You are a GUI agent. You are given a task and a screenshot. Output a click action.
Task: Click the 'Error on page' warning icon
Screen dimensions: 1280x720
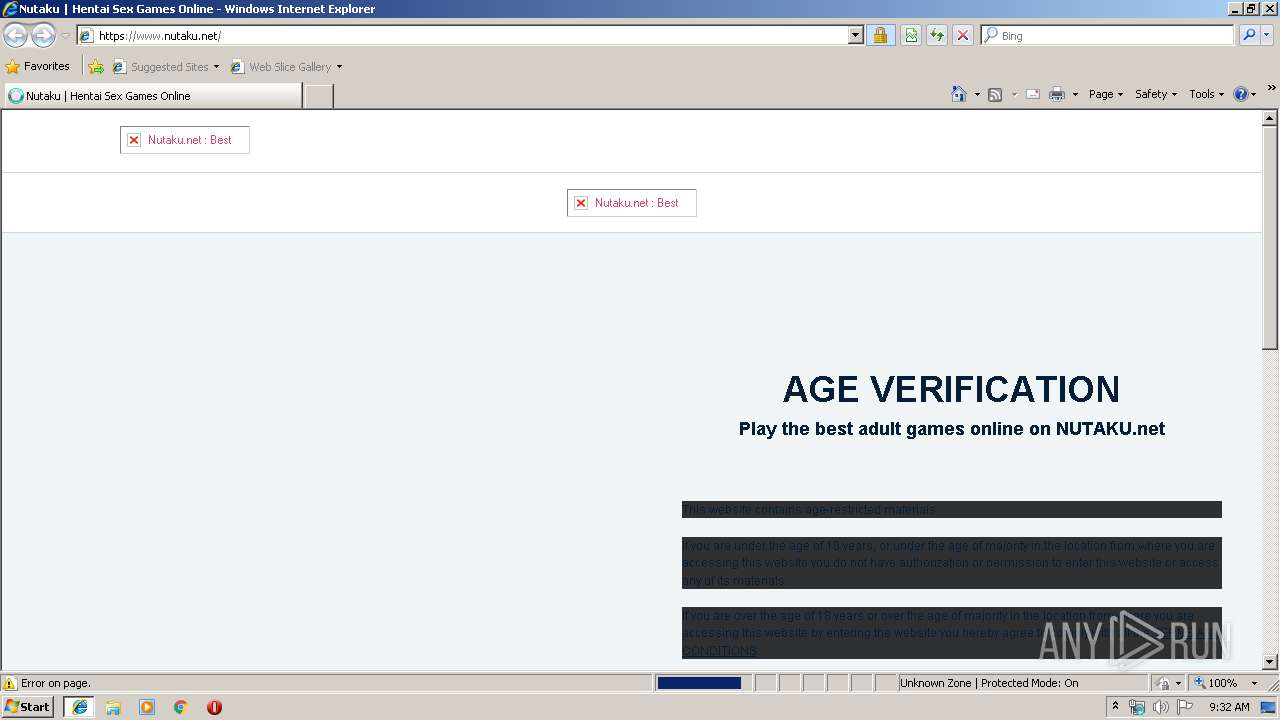click(10, 684)
